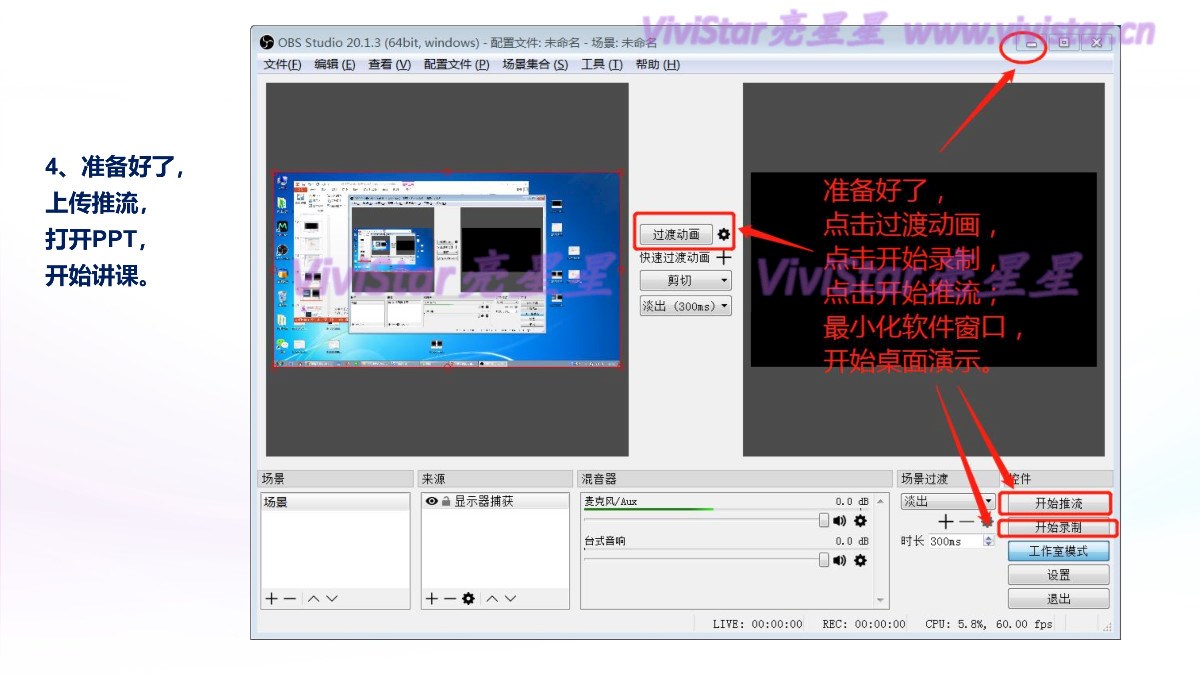Add scene transition with plus icon
The height and width of the screenshot is (674, 1200).
click(945, 522)
